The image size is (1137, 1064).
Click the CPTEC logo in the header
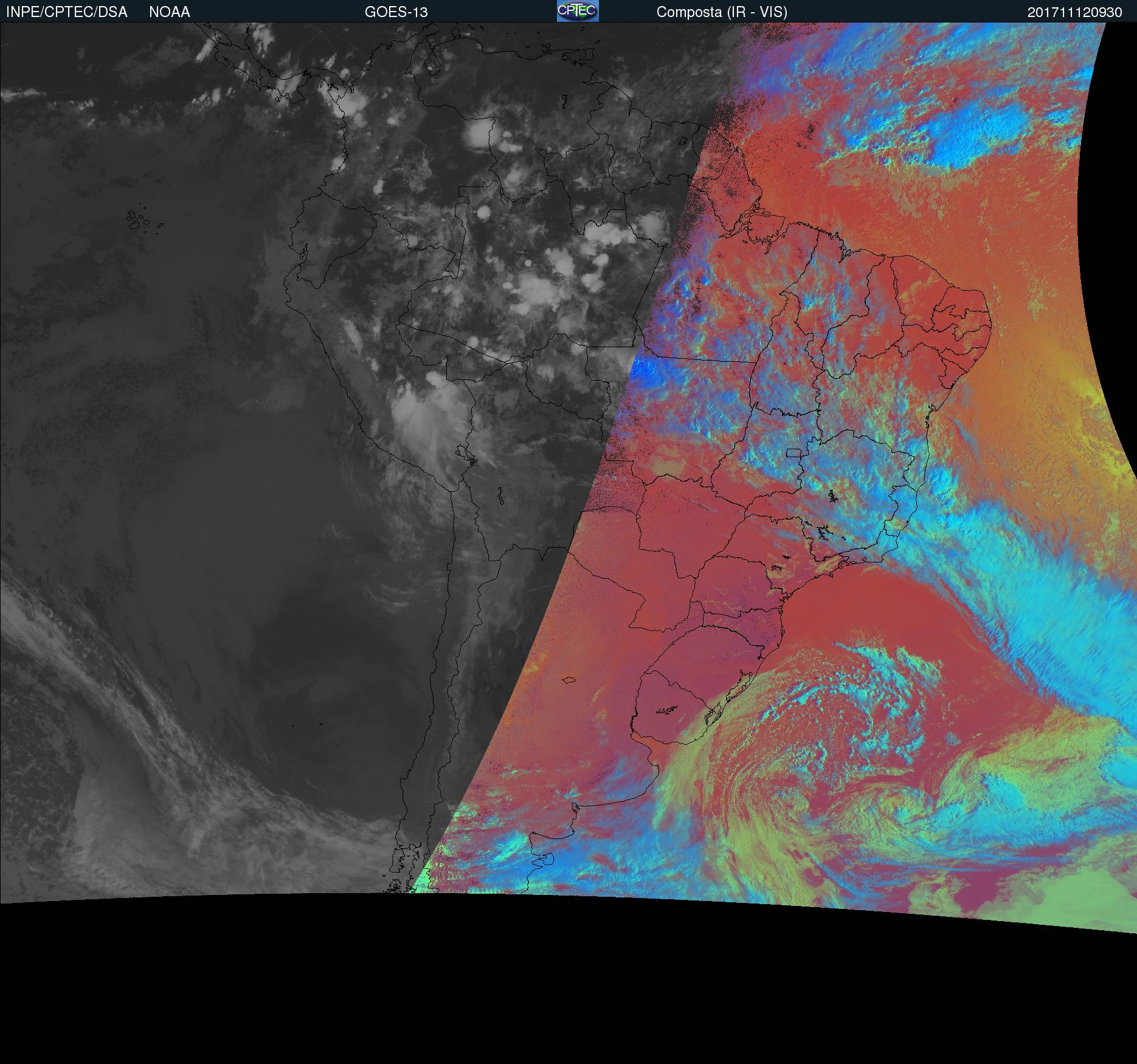(x=578, y=11)
